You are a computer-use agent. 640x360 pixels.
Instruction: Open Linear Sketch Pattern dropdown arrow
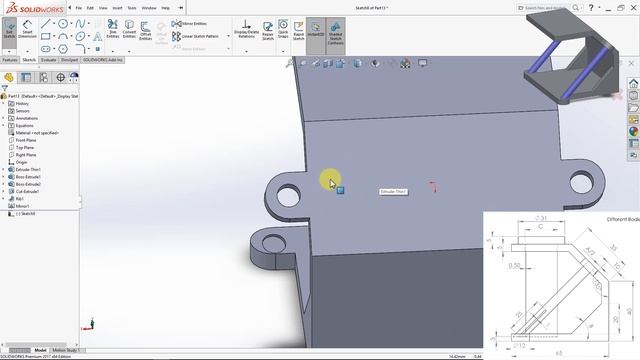[228, 36]
